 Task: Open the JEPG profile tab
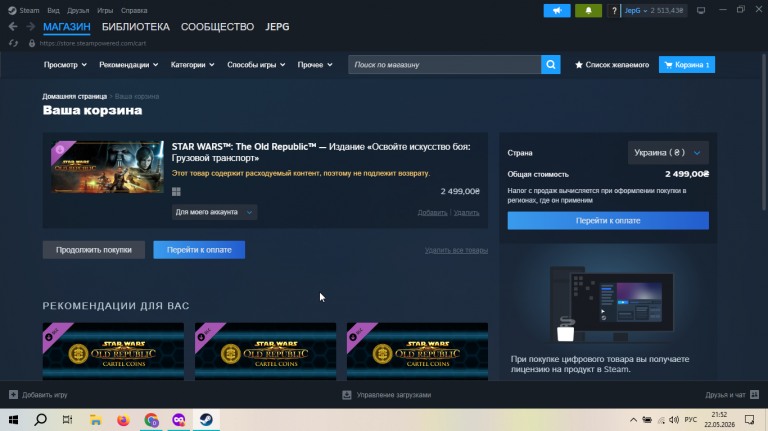(x=277, y=27)
